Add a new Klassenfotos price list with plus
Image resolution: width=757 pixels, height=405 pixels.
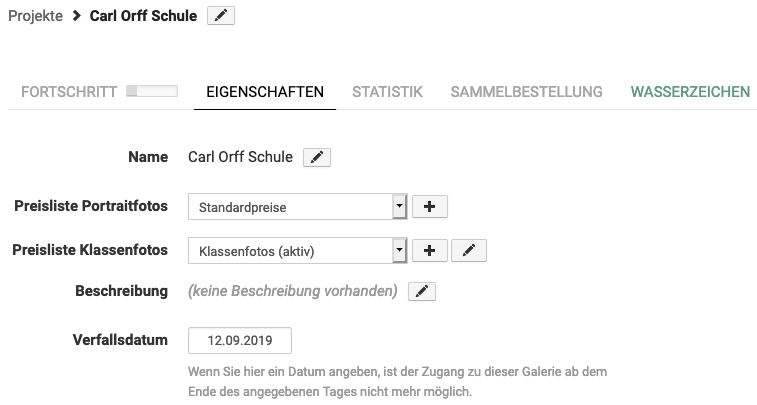[429, 250]
